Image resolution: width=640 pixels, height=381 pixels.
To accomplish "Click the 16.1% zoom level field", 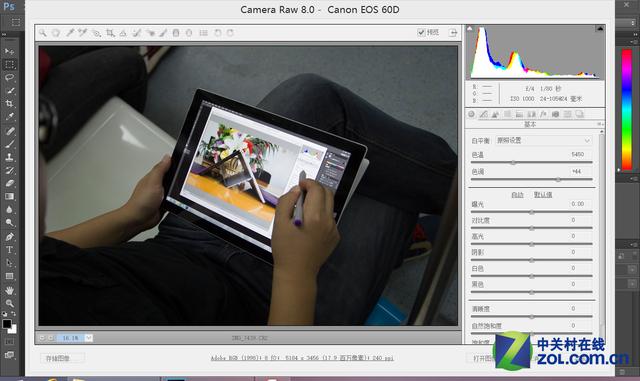I will pyautogui.click(x=71, y=338).
